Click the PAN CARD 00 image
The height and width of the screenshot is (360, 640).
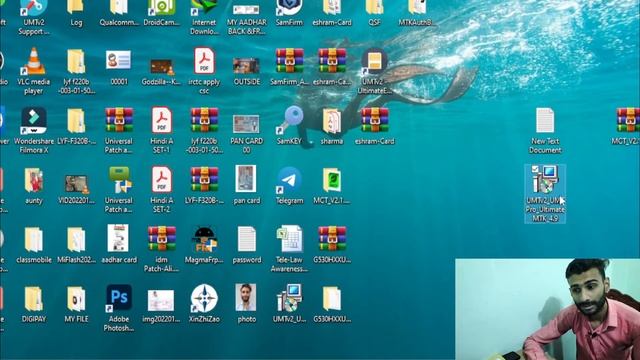tap(247, 124)
